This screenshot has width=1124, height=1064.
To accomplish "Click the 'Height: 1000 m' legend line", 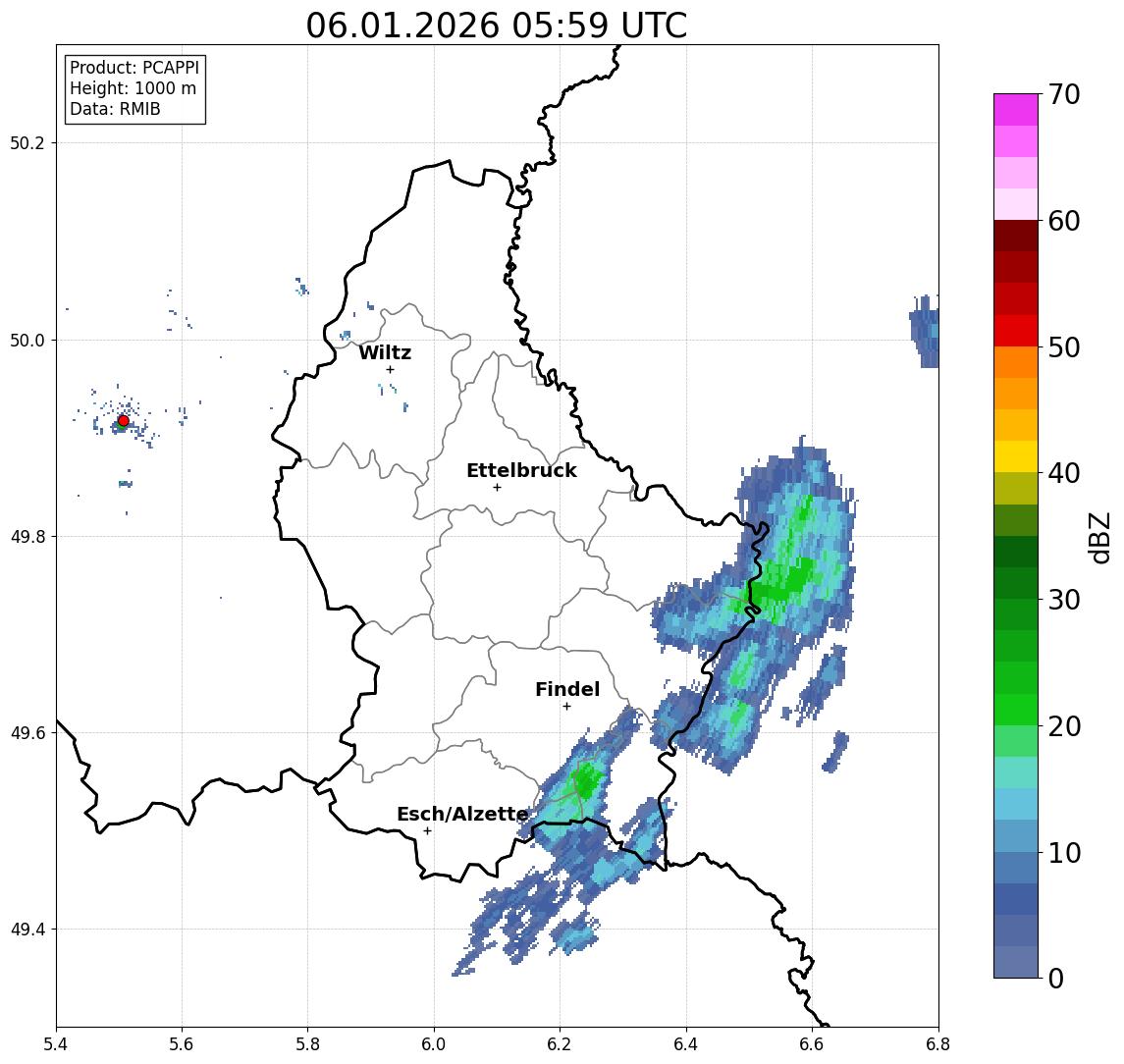I will click(x=133, y=88).
